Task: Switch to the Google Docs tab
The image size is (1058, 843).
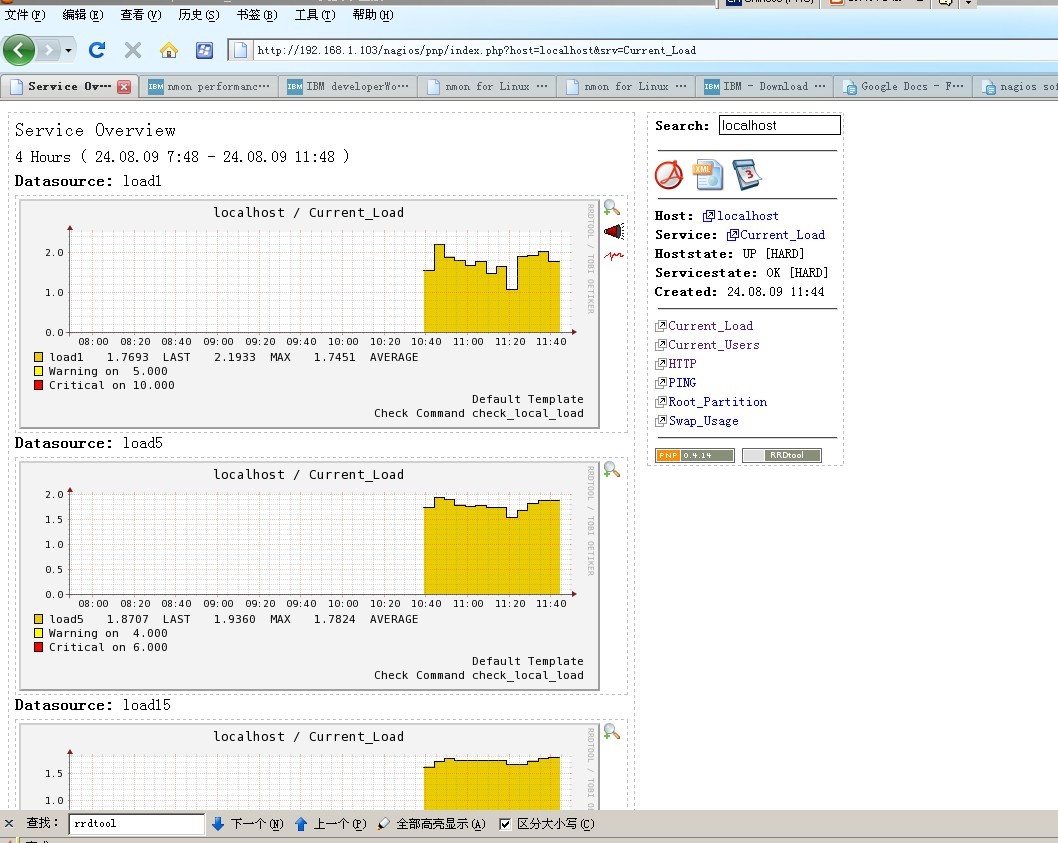Action: pyautogui.click(x=903, y=86)
